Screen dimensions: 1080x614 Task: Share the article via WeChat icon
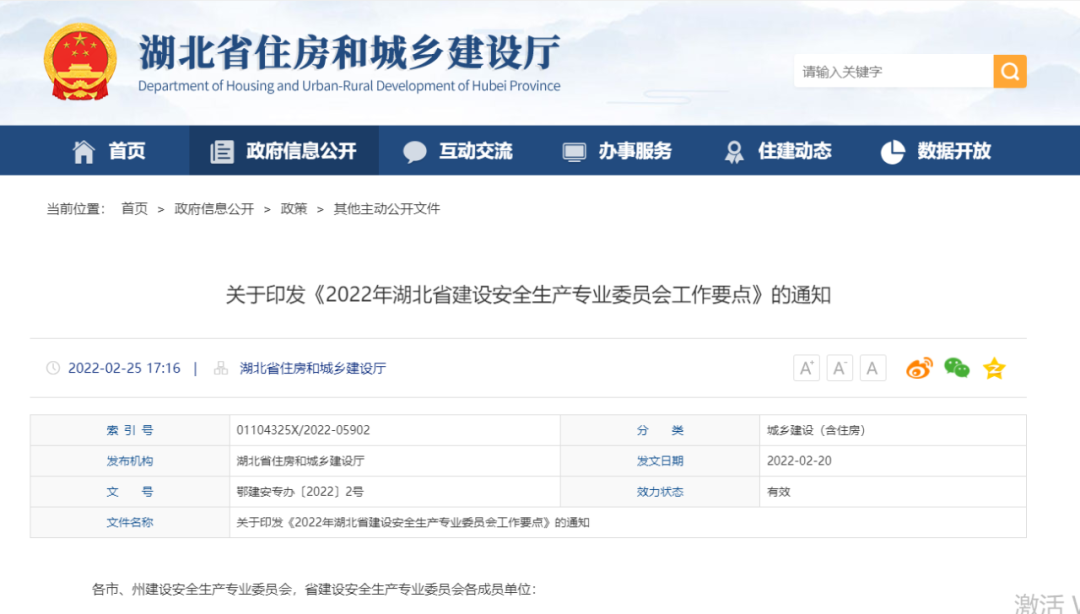956,368
